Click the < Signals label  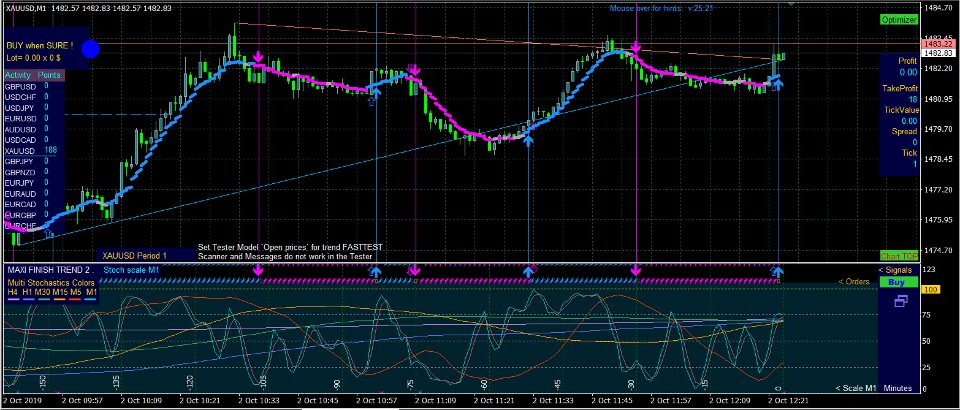click(x=896, y=270)
